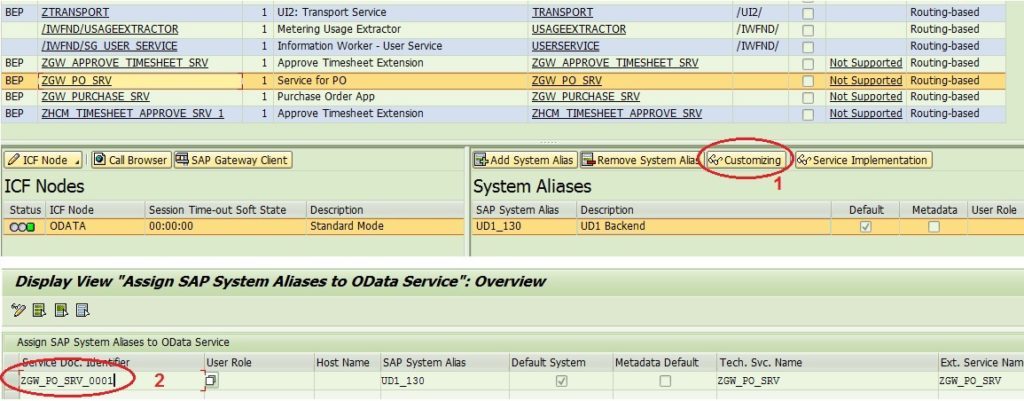This screenshot has height=401, width=1024.
Task: Click the SAP System Alias column header in System Aliases
Action: 524,210
